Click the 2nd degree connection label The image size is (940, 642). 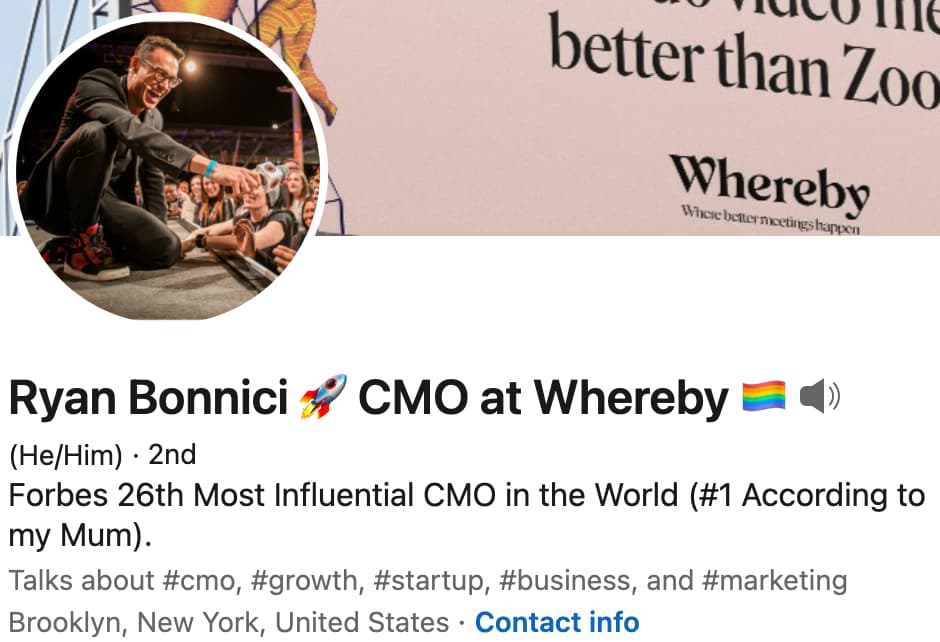[172, 456]
